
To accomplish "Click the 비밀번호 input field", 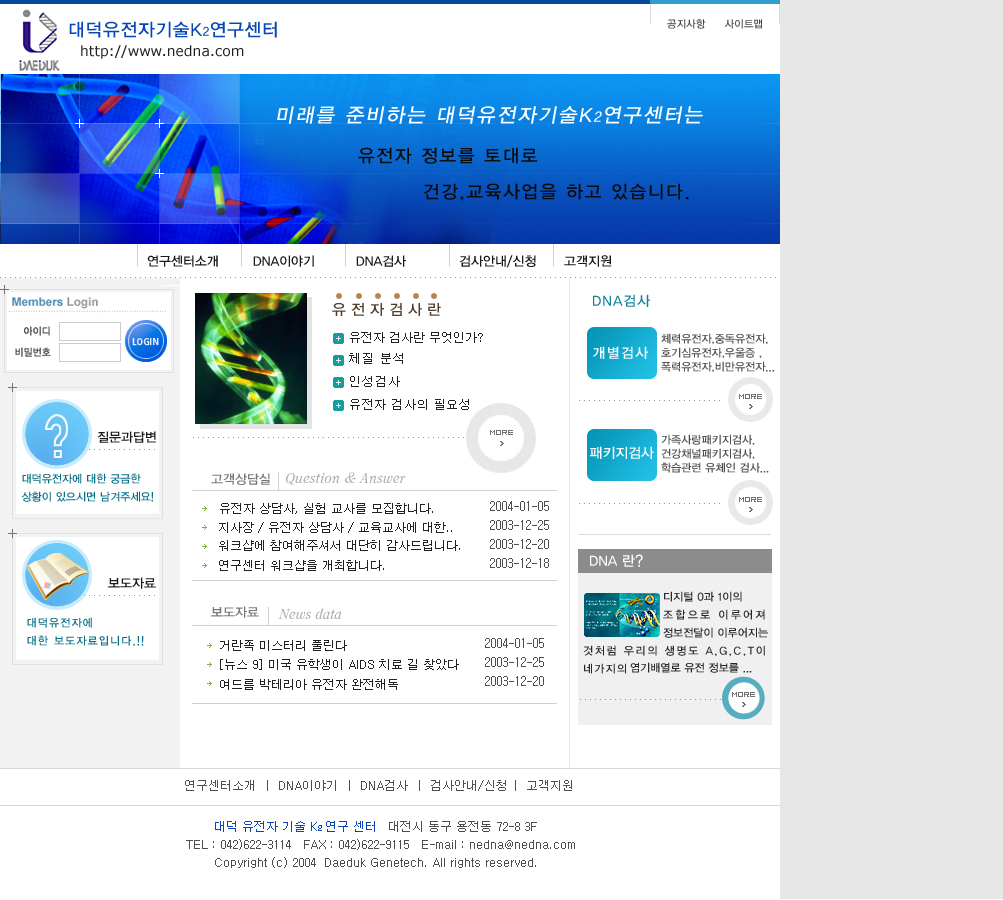I will click(x=90, y=352).
